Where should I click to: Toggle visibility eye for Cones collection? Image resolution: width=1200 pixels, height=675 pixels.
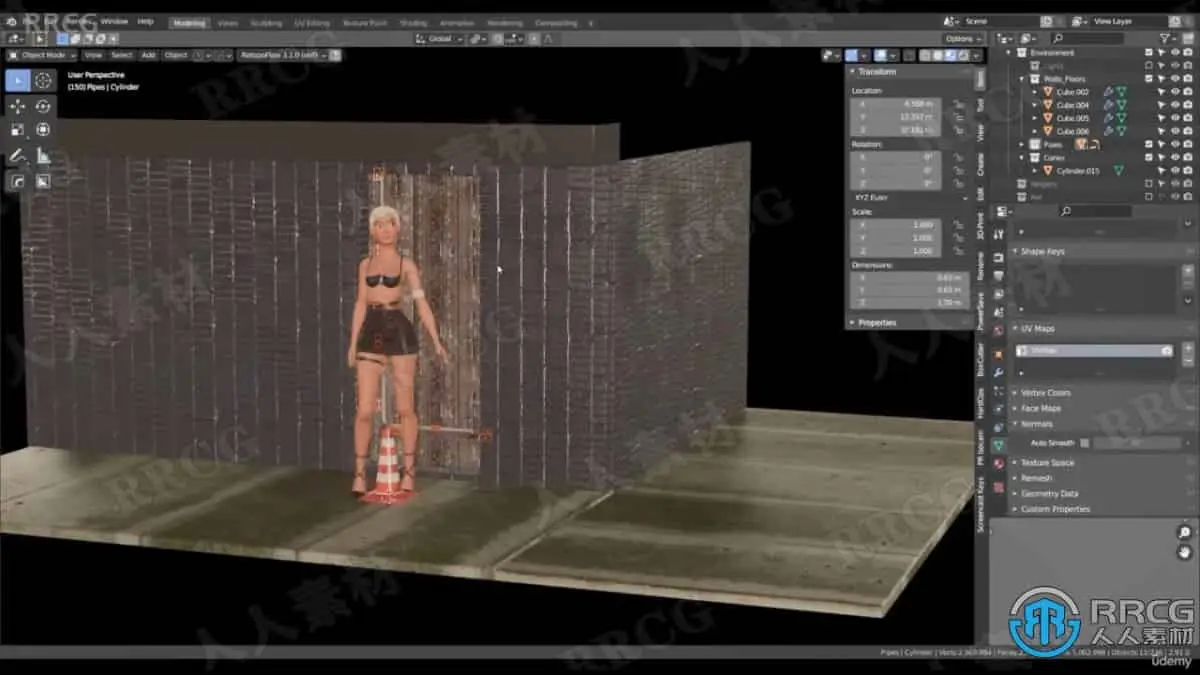1175,158
